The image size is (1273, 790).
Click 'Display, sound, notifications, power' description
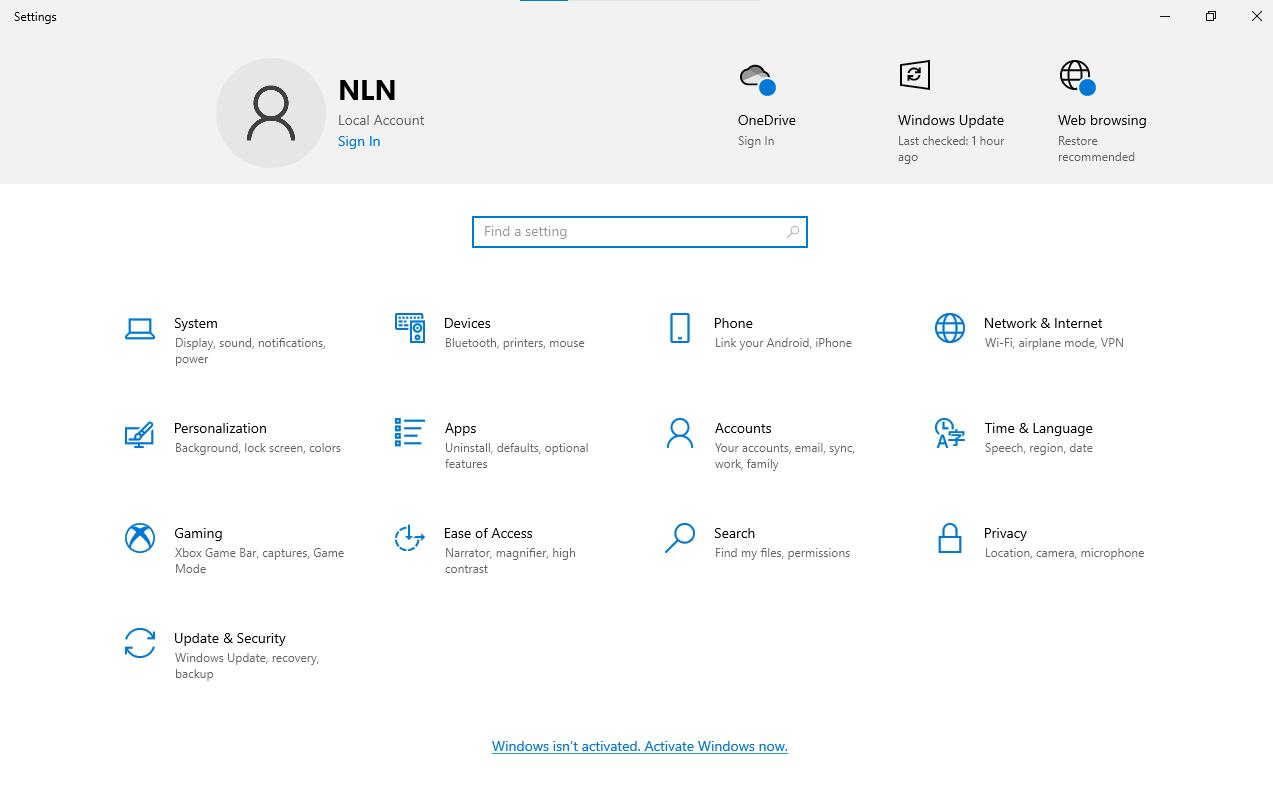click(x=250, y=351)
